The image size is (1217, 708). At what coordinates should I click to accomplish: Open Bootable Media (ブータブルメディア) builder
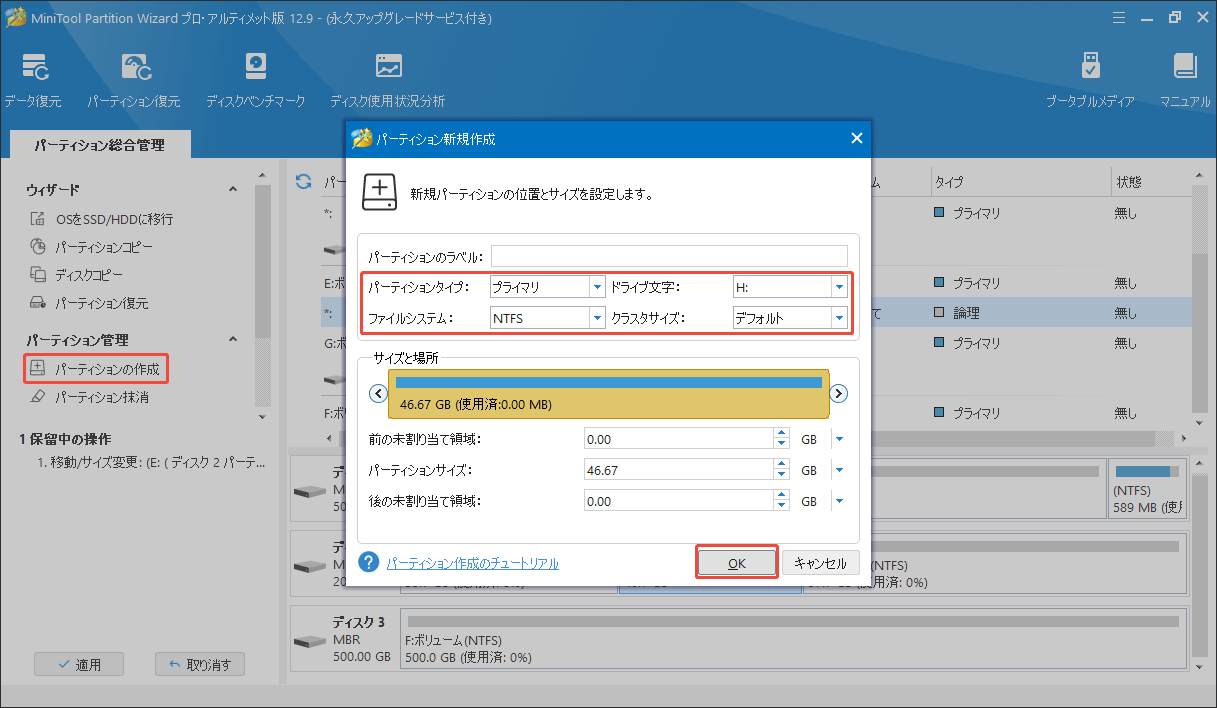(1090, 80)
